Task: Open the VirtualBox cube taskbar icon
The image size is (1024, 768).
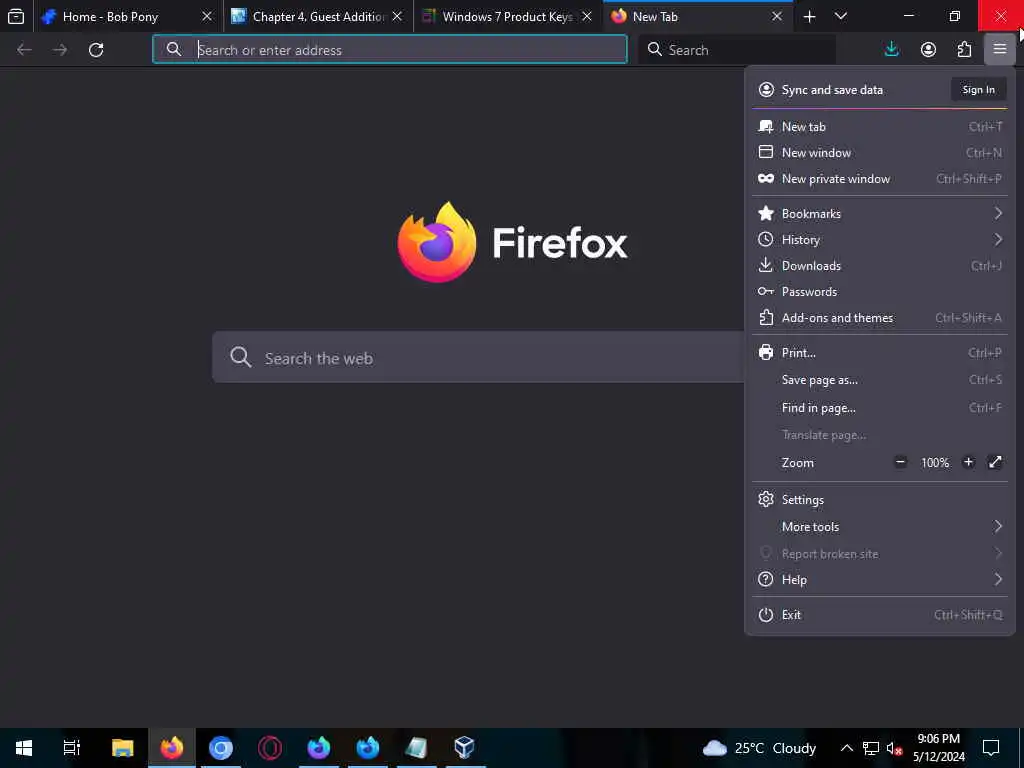Action: click(464, 748)
